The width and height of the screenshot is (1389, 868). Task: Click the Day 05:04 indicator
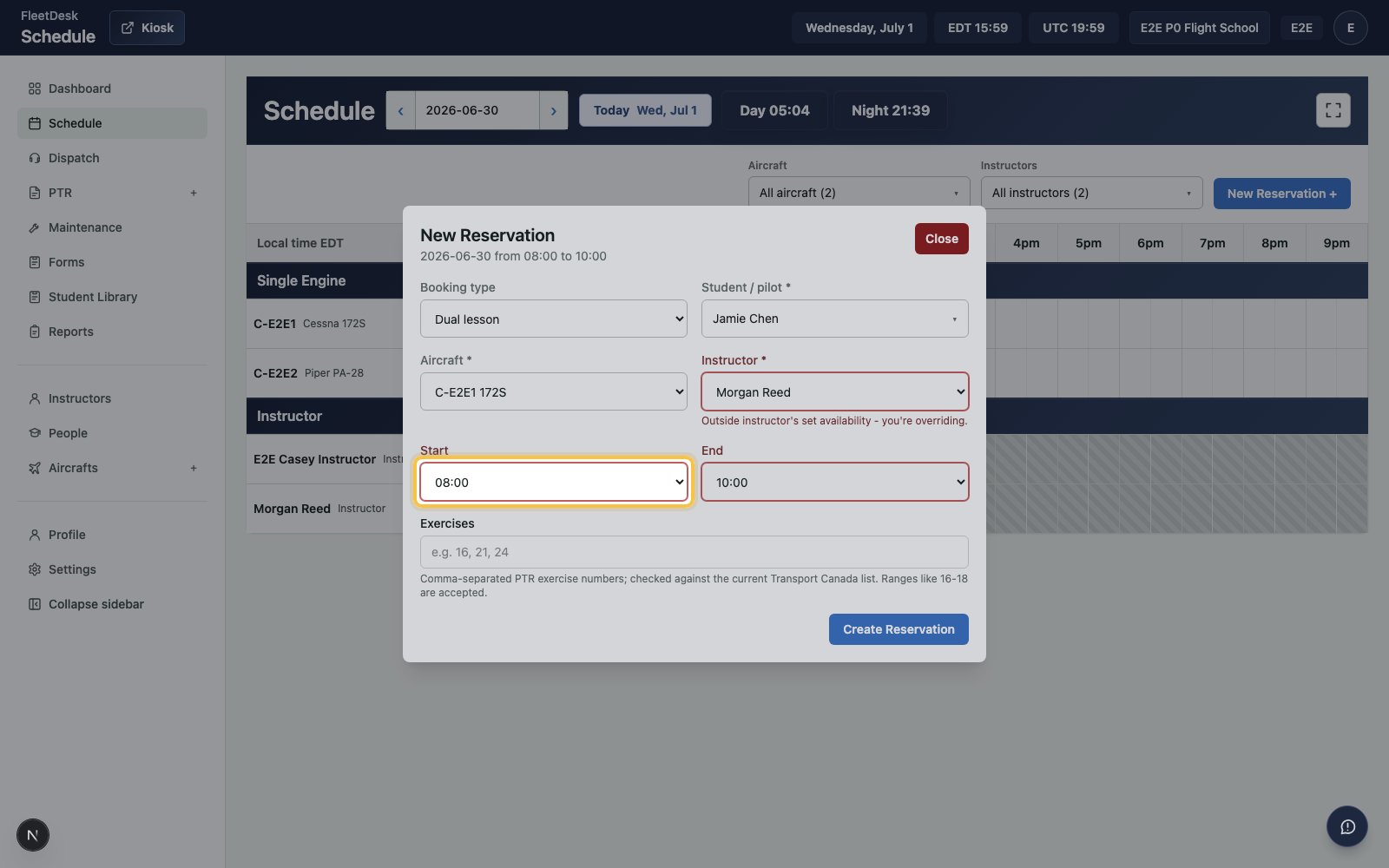pyautogui.click(x=774, y=110)
